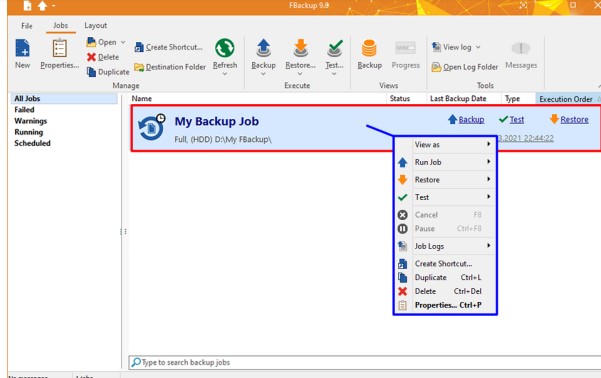601x378 pixels.
Task: Open the quick access toolbar dropdown arrow
Action: [x=54, y=6]
